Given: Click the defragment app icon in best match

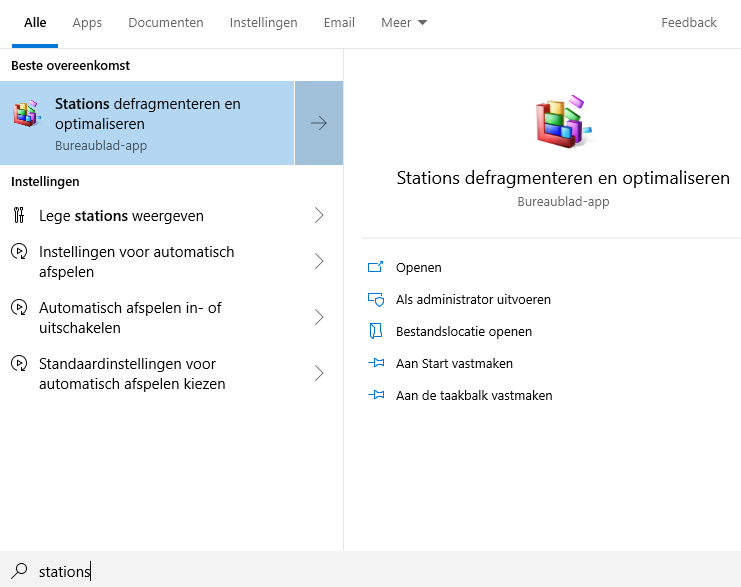Looking at the screenshot, I should coord(26,113).
